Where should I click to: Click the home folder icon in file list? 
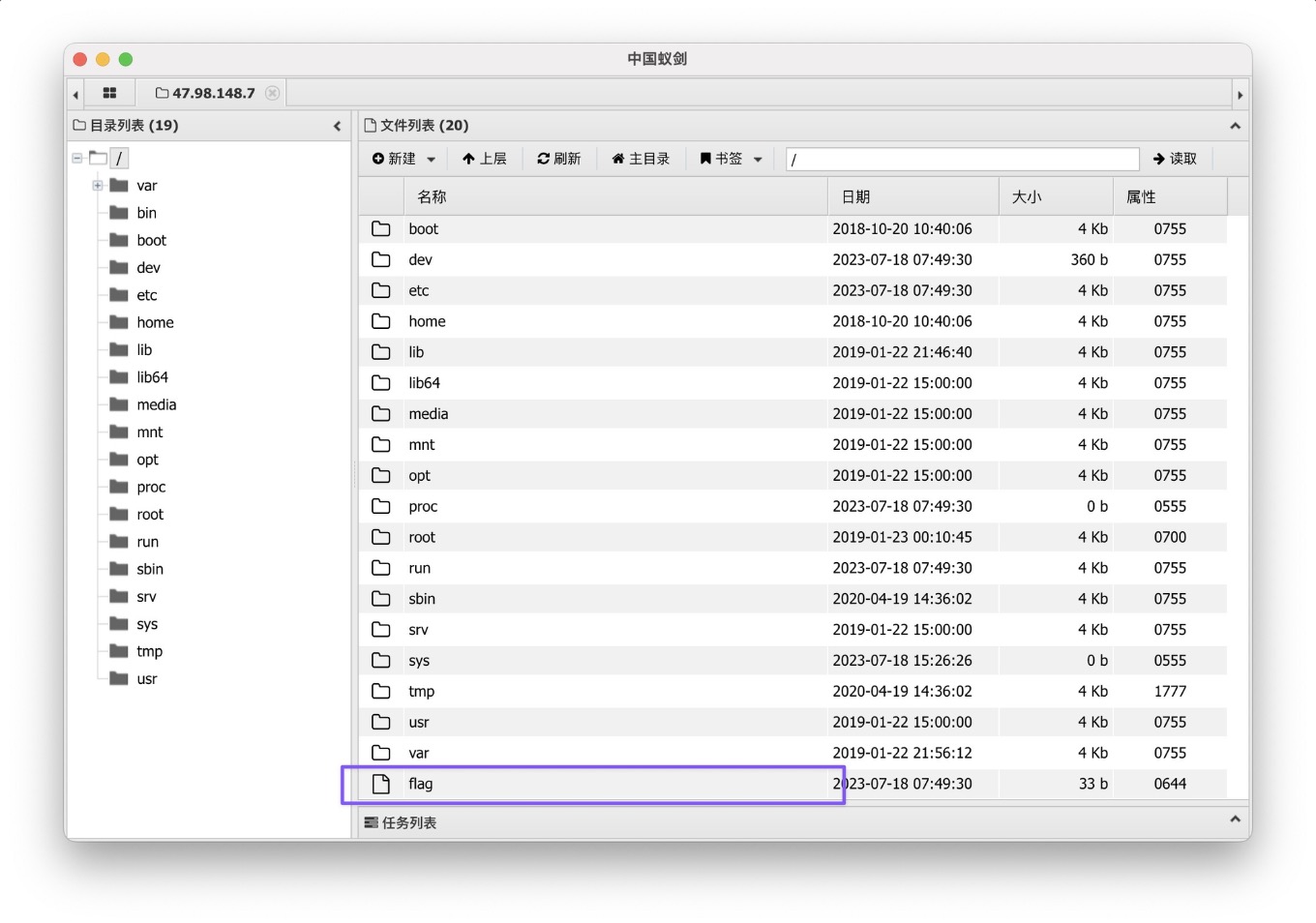click(x=381, y=321)
